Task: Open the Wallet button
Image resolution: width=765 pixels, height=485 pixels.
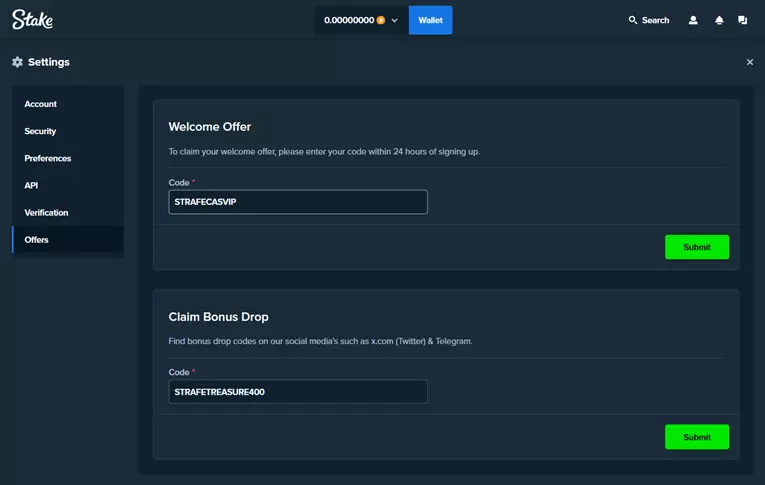Action: pyautogui.click(x=430, y=20)
